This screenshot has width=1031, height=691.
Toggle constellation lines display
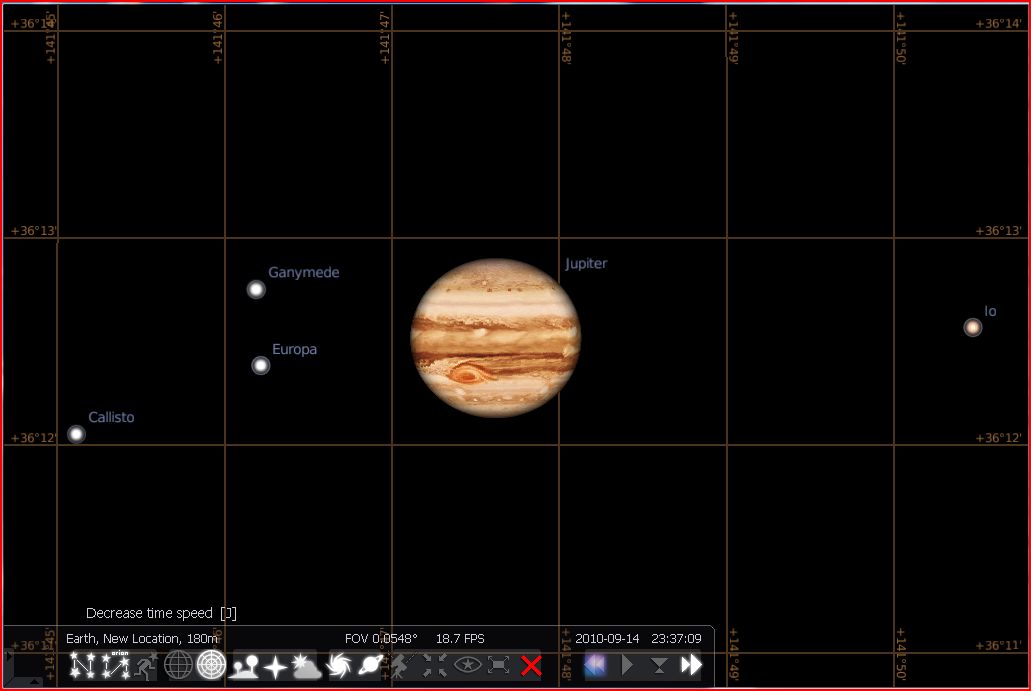pyautogui.click(x=82, y=665)
